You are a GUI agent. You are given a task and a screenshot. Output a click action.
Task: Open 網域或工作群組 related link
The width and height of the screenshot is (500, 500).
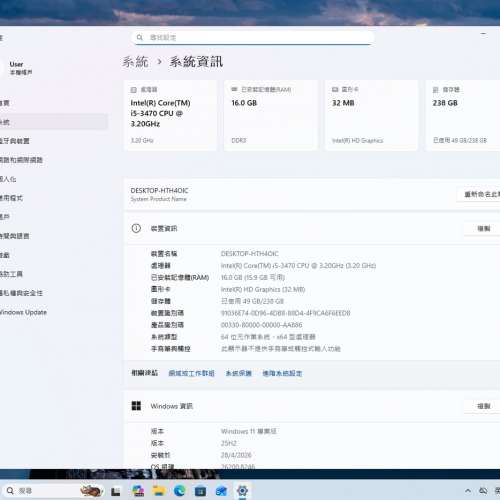pos(191,373)
